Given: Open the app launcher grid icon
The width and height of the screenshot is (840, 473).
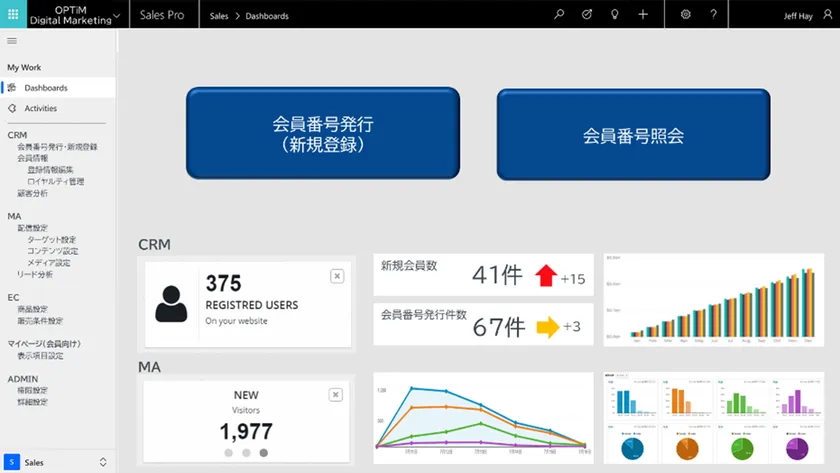Looking at the screenshot, I should coord(13,15).
